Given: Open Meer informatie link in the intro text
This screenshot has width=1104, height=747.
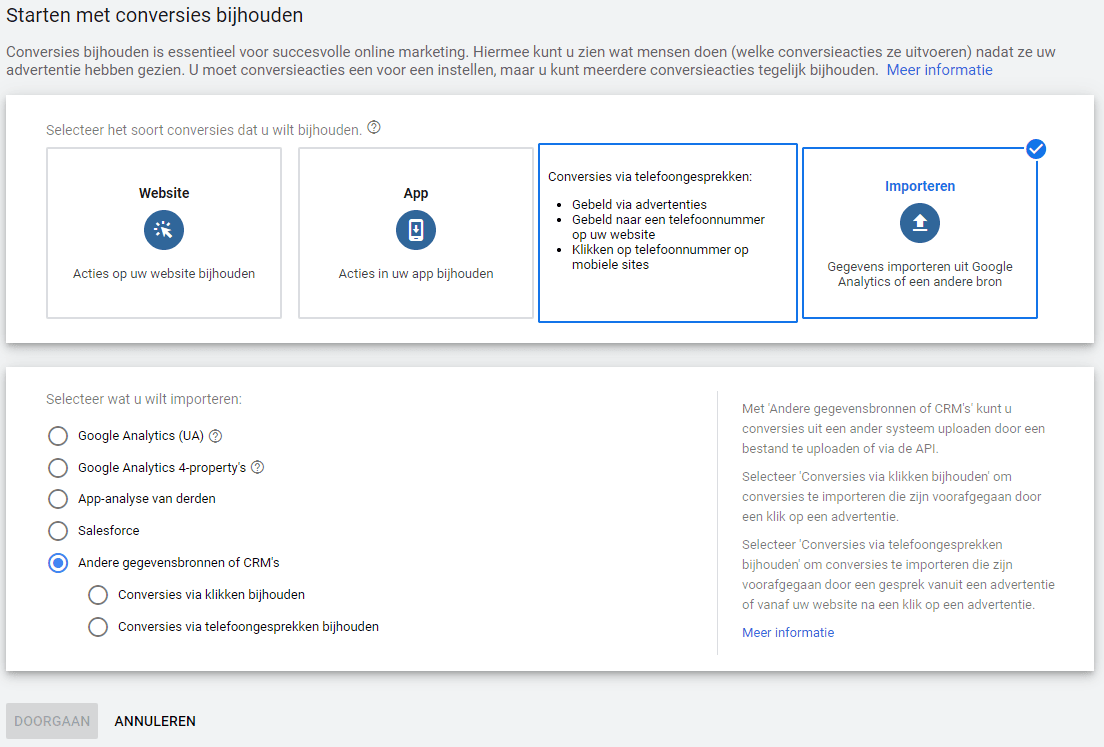Looking at the screenshot, I should [x=939, y=70].
